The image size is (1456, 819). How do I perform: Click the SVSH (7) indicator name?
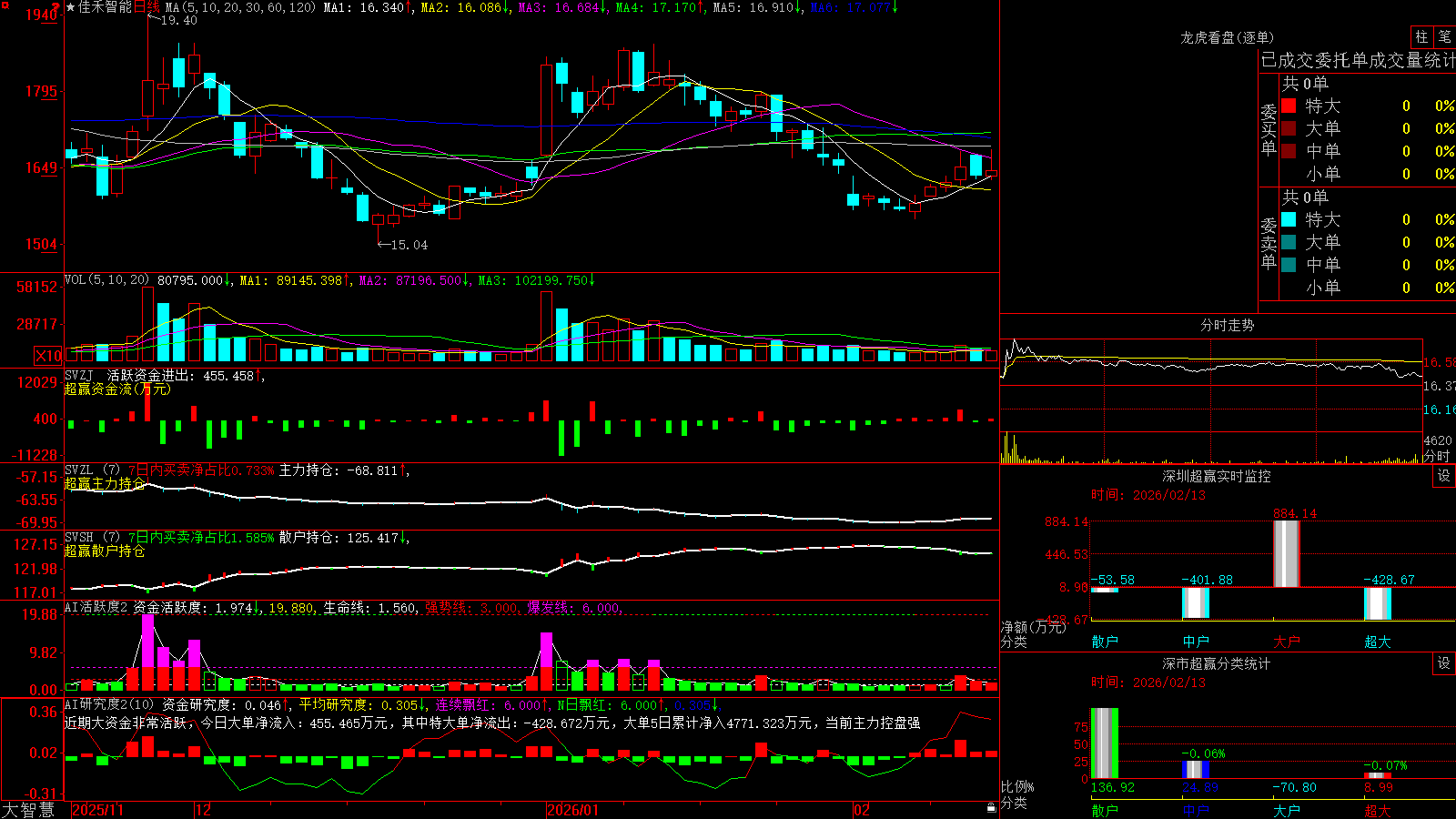(93, 538)
